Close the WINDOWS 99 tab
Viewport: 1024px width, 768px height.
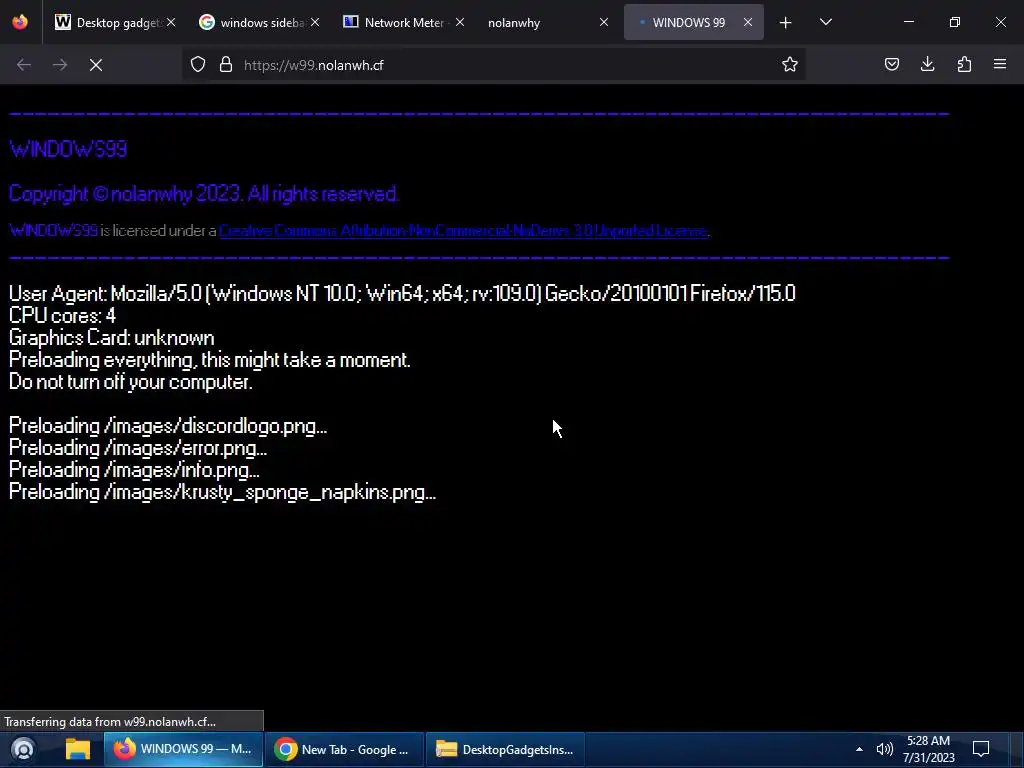(x=748, y=22)
